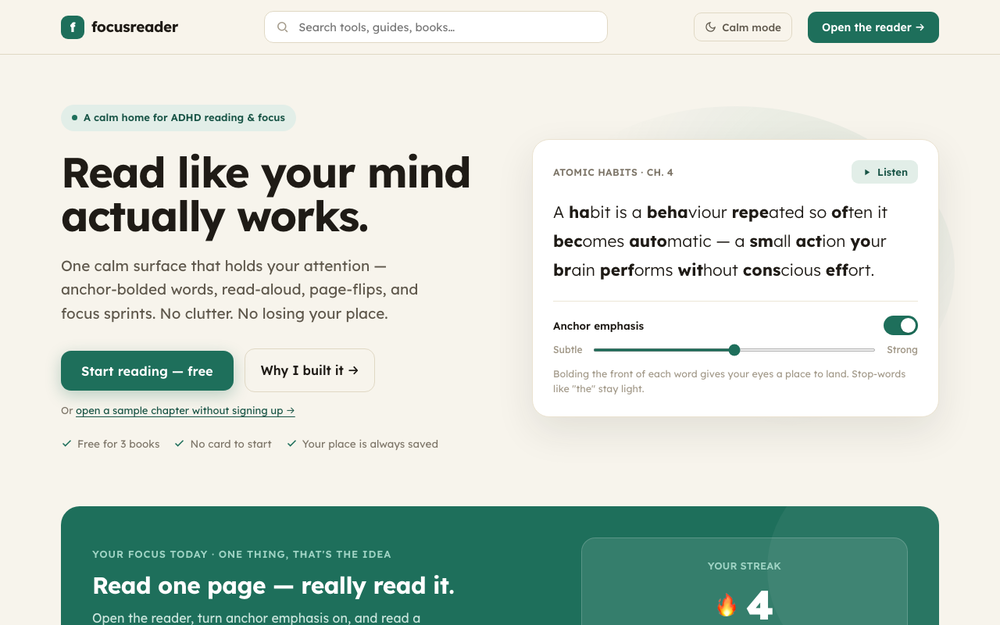This screenshot has height=625, width=1000.
Task: Focus the Search tools, guides, books field
Action: click(436, 27)
